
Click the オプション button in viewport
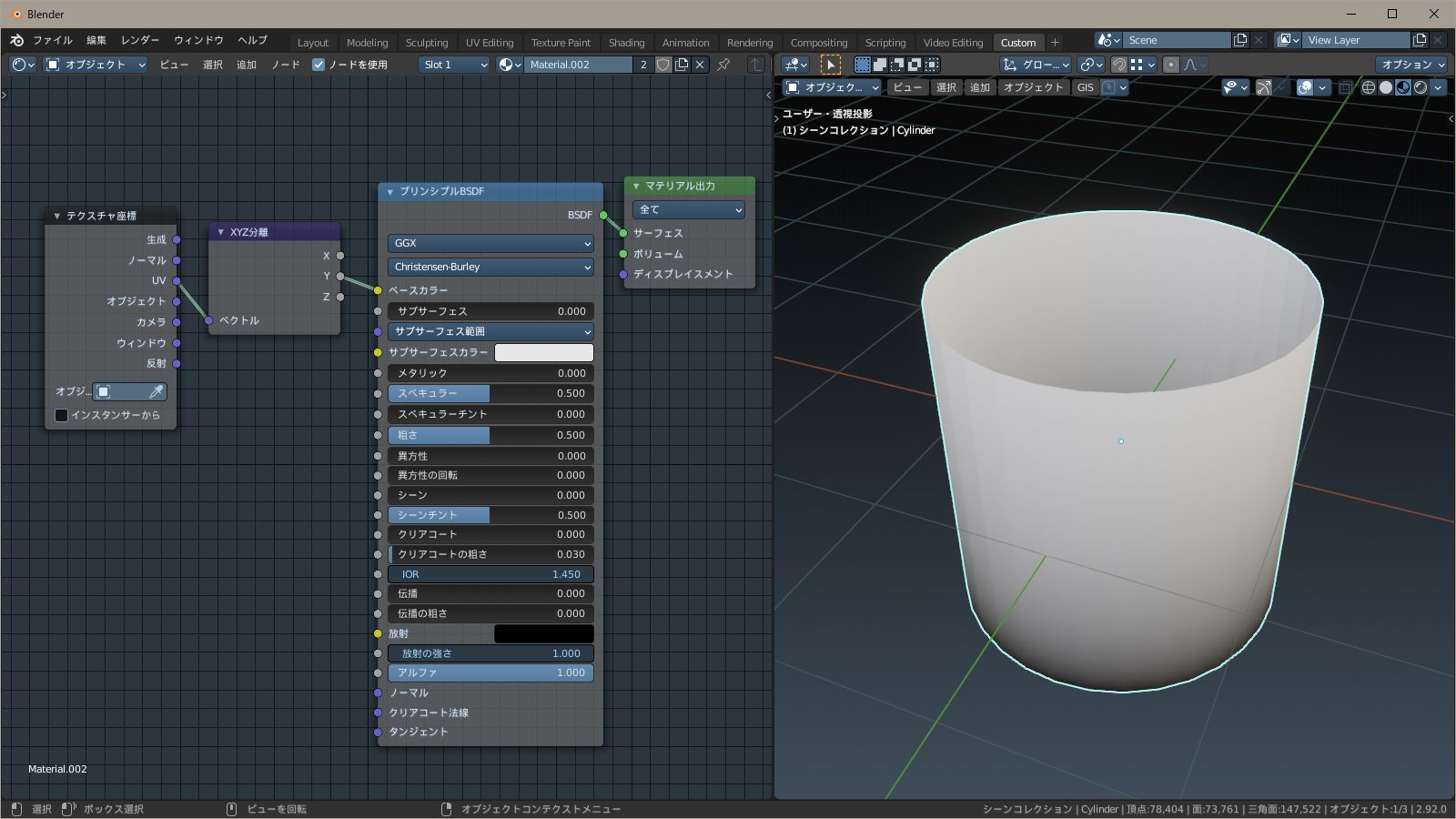tap(1412, 65)
